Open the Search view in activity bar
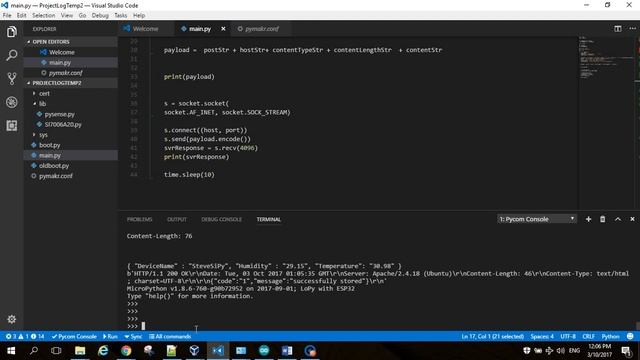 click(x=12, y=55)
